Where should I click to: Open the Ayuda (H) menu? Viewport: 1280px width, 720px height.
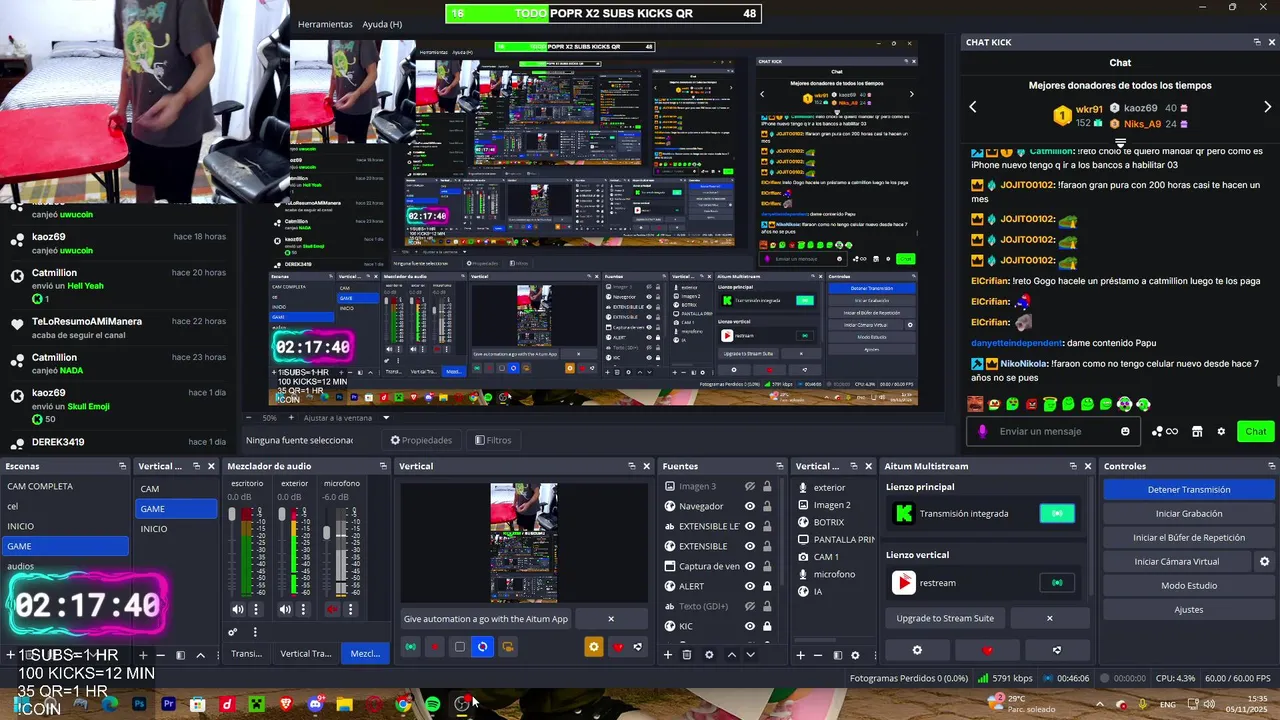coord(382,24)
